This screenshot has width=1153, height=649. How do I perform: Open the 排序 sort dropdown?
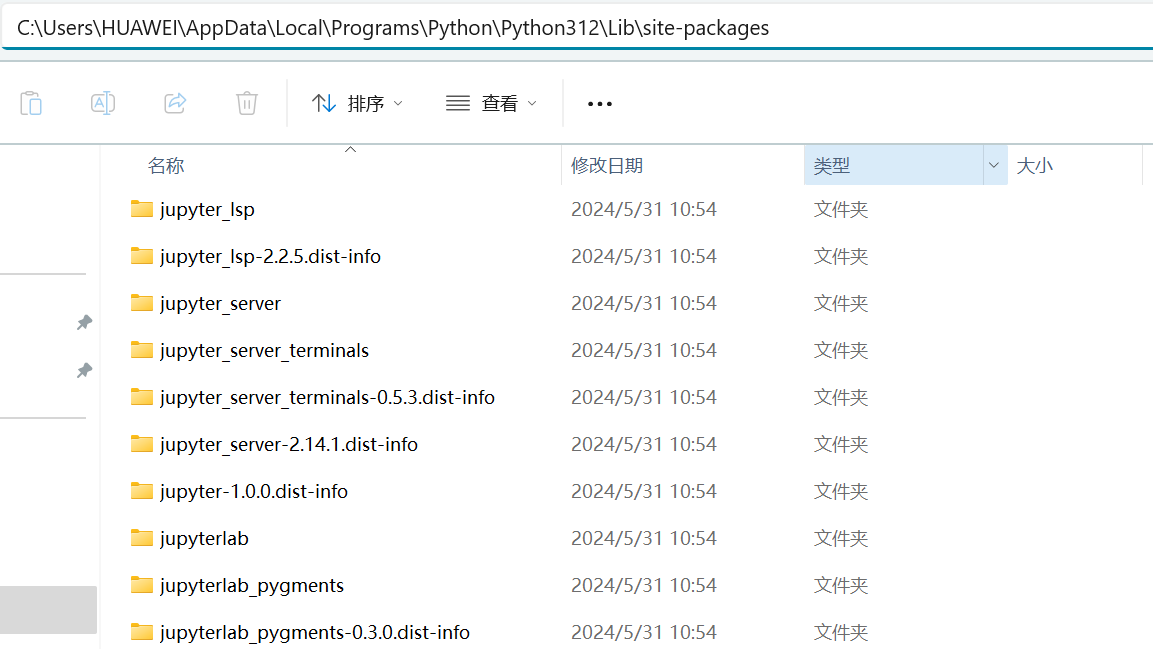(x=357, y=104)
